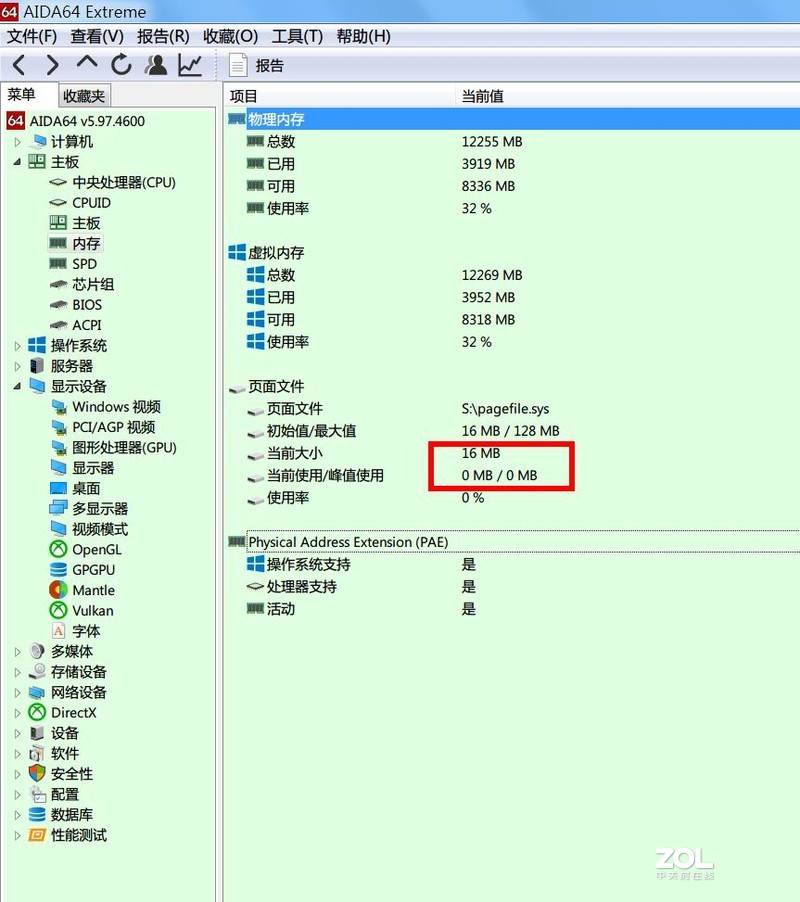Click the 数据库 database icon
800x902 pixels.
pyautogui.click(x=37, y=815)
